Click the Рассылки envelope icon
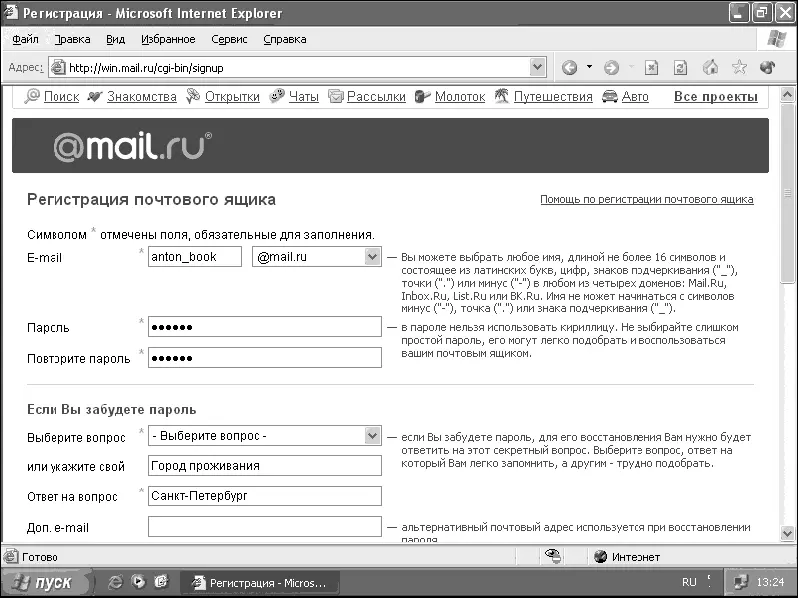The image size is (798, 598). [x=335, y=96]
